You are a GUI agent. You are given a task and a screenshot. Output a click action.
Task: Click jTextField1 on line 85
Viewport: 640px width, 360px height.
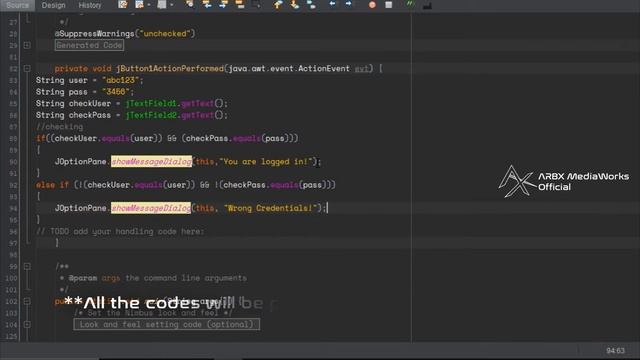pos(151,104)
